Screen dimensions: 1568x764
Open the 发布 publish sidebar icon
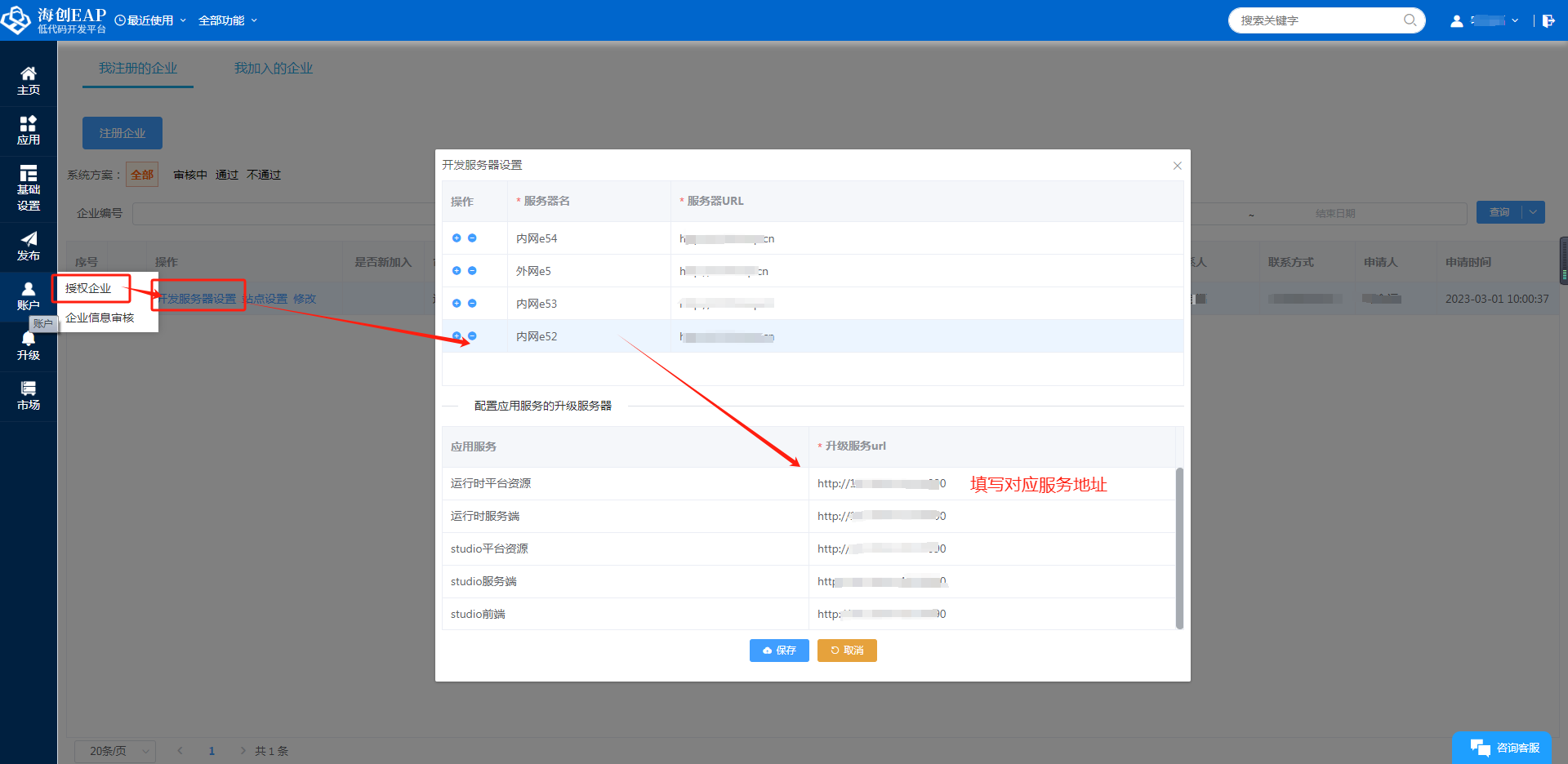pos(28,246)
